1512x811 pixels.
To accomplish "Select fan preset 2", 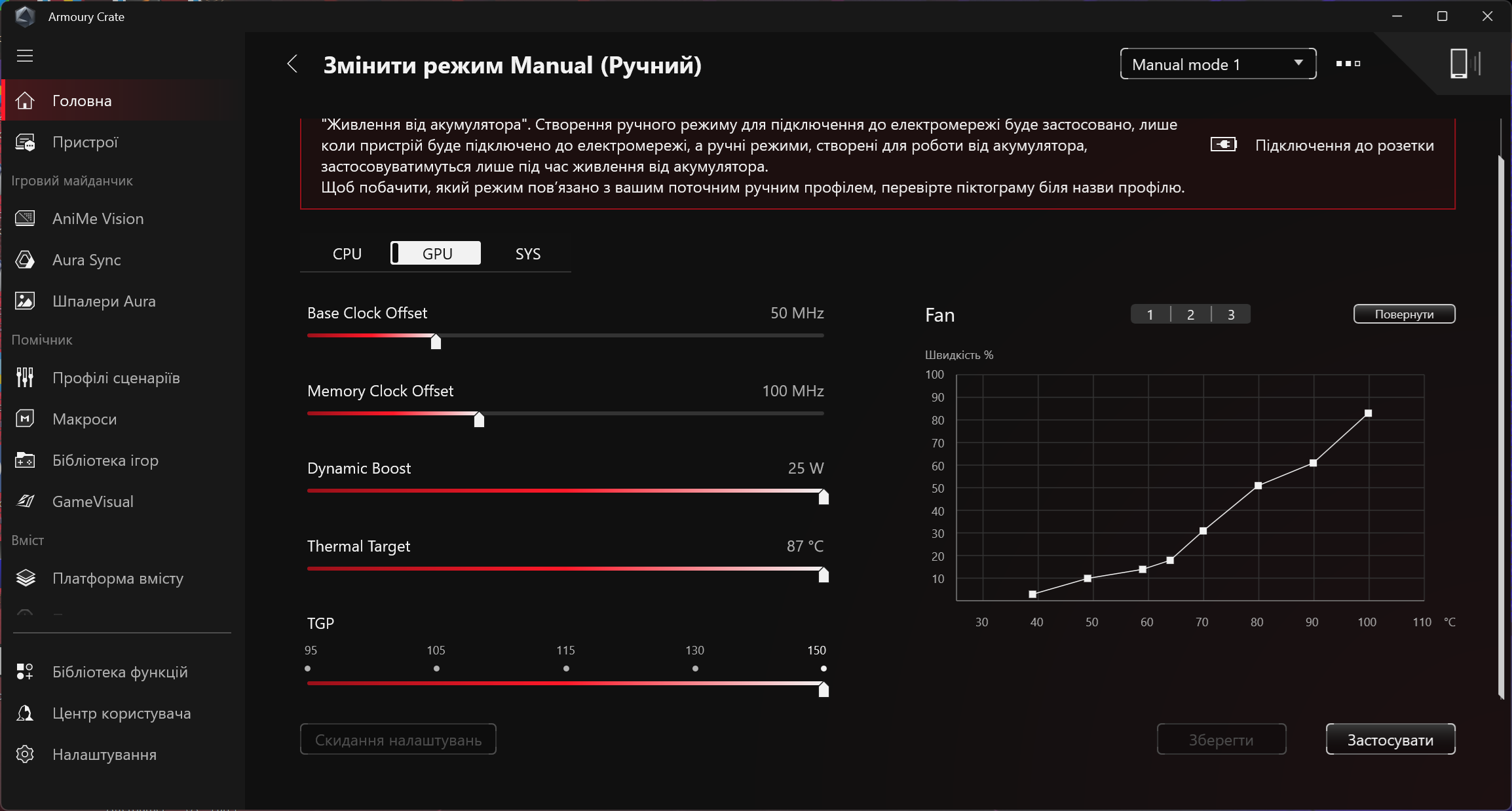I will [1190, 314].
